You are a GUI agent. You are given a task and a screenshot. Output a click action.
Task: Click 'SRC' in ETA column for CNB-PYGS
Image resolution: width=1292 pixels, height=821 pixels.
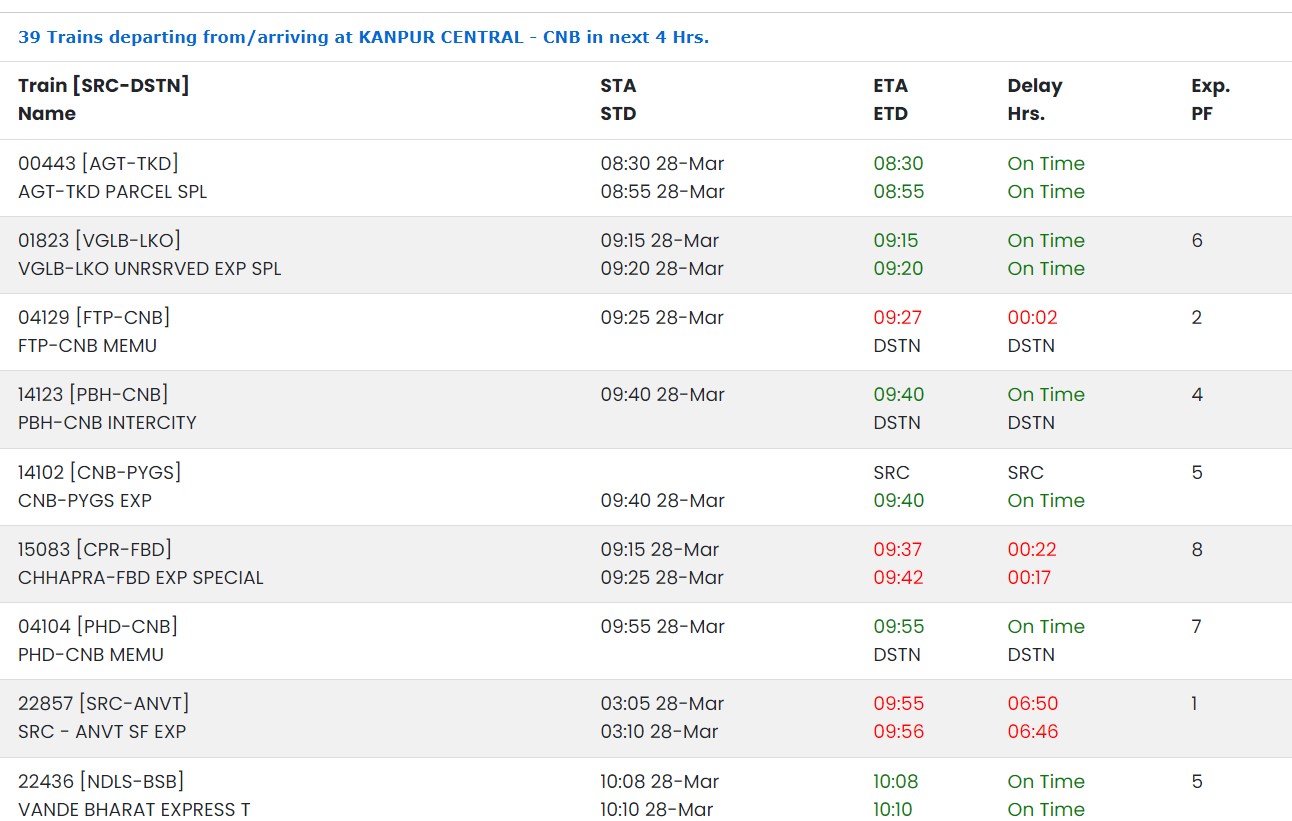coord(891,473)
